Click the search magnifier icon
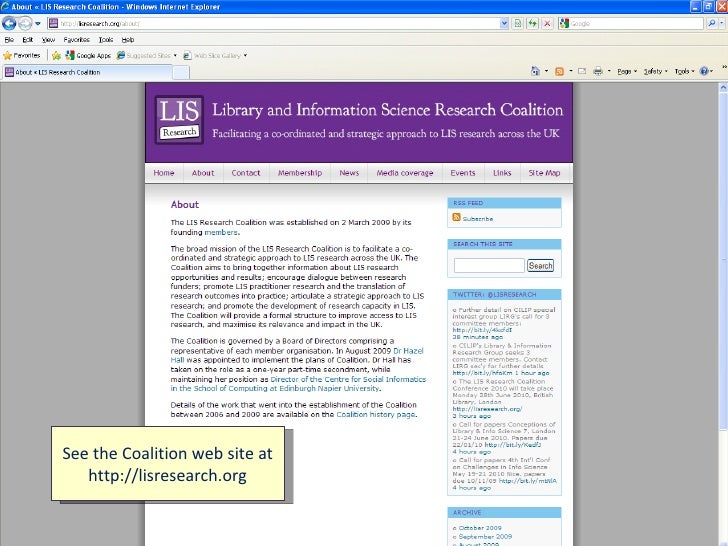728x546 pixels. (711, 23)
